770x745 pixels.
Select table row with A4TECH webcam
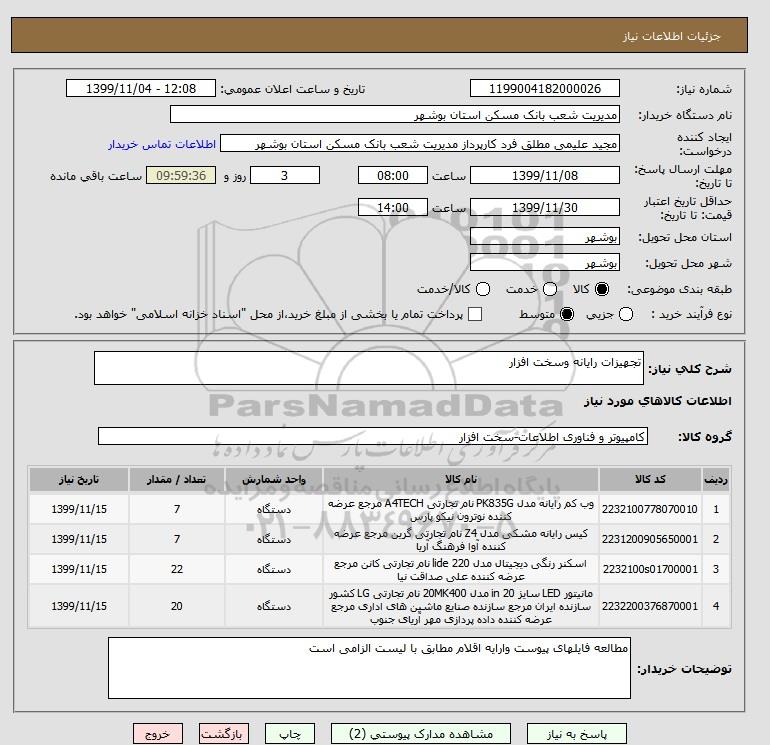coord(379,509)
